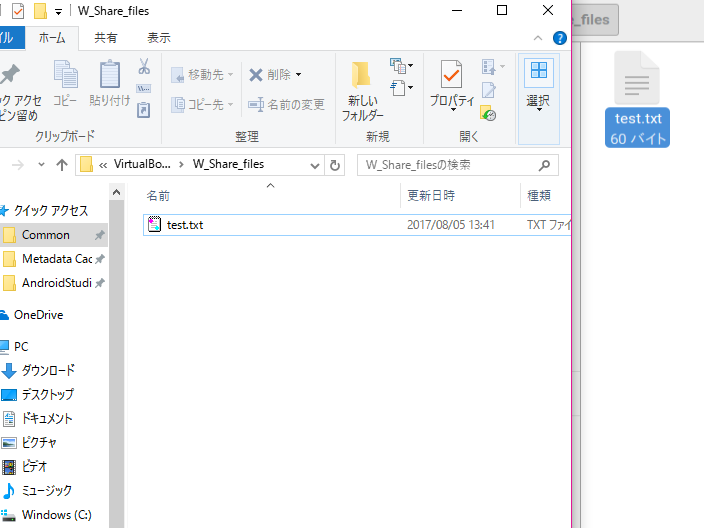This screenshot has width=704, height=528.
Task: Open the recent locations dropdown arrow
Action: 41,165
